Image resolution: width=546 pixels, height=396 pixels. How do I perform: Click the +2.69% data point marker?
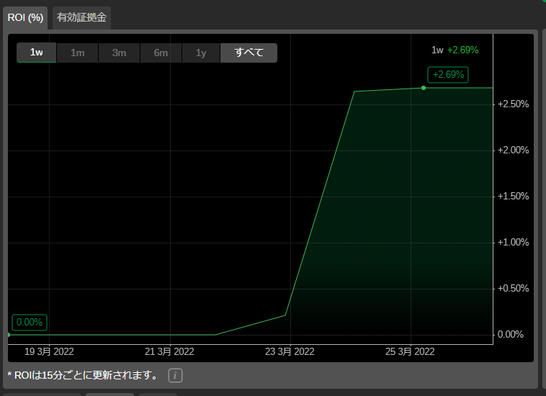coord(423,88)
